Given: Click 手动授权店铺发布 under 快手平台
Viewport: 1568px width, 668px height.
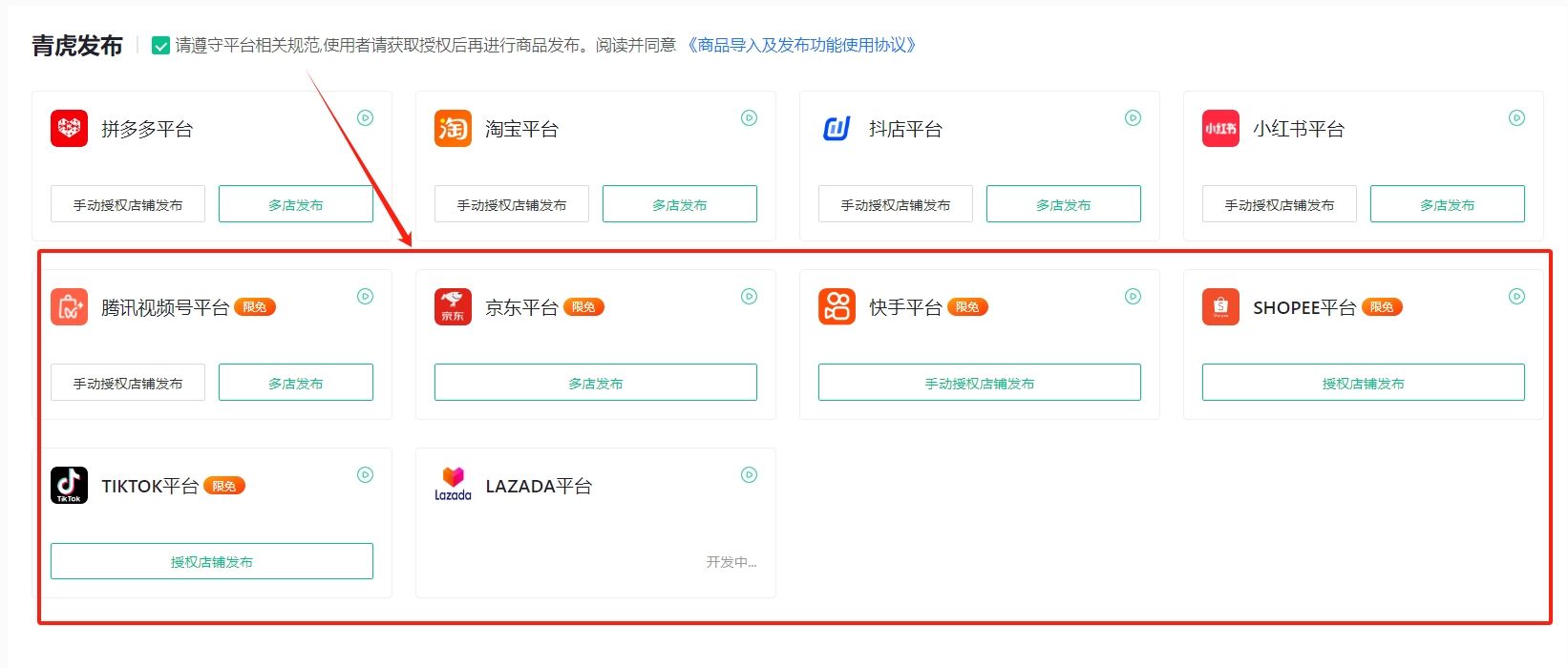Looking at the screenshot, I should click(x=980, y=383).
